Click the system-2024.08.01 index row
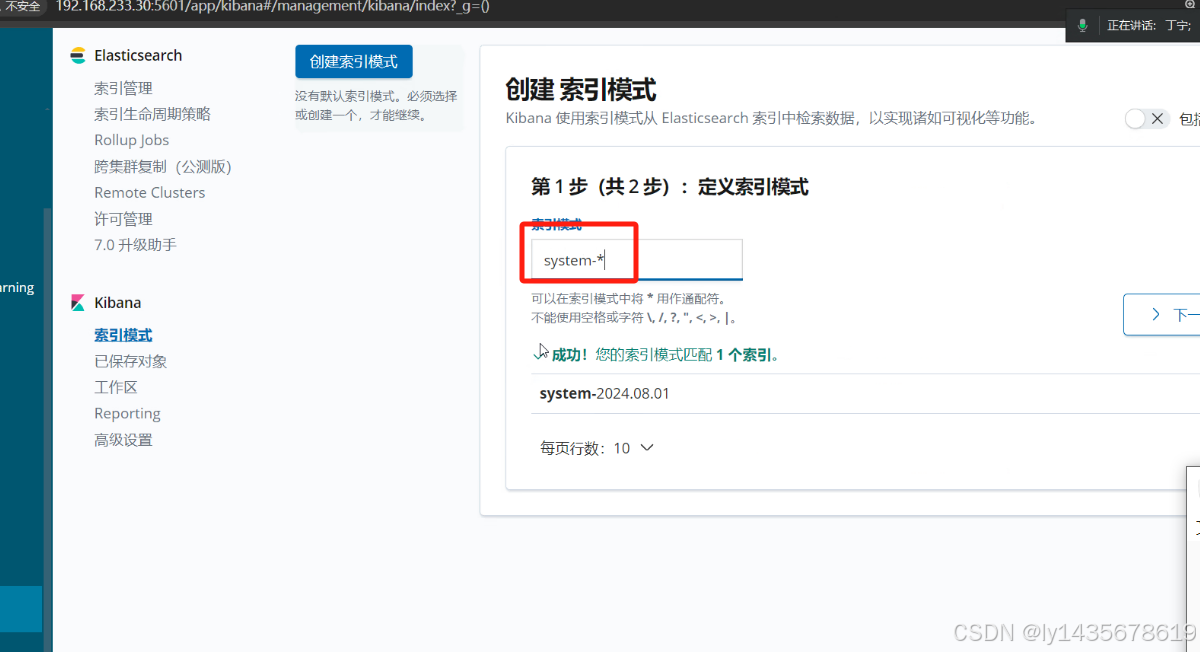1200x652 pixels. pyautogui.click(x=865, y=394)
